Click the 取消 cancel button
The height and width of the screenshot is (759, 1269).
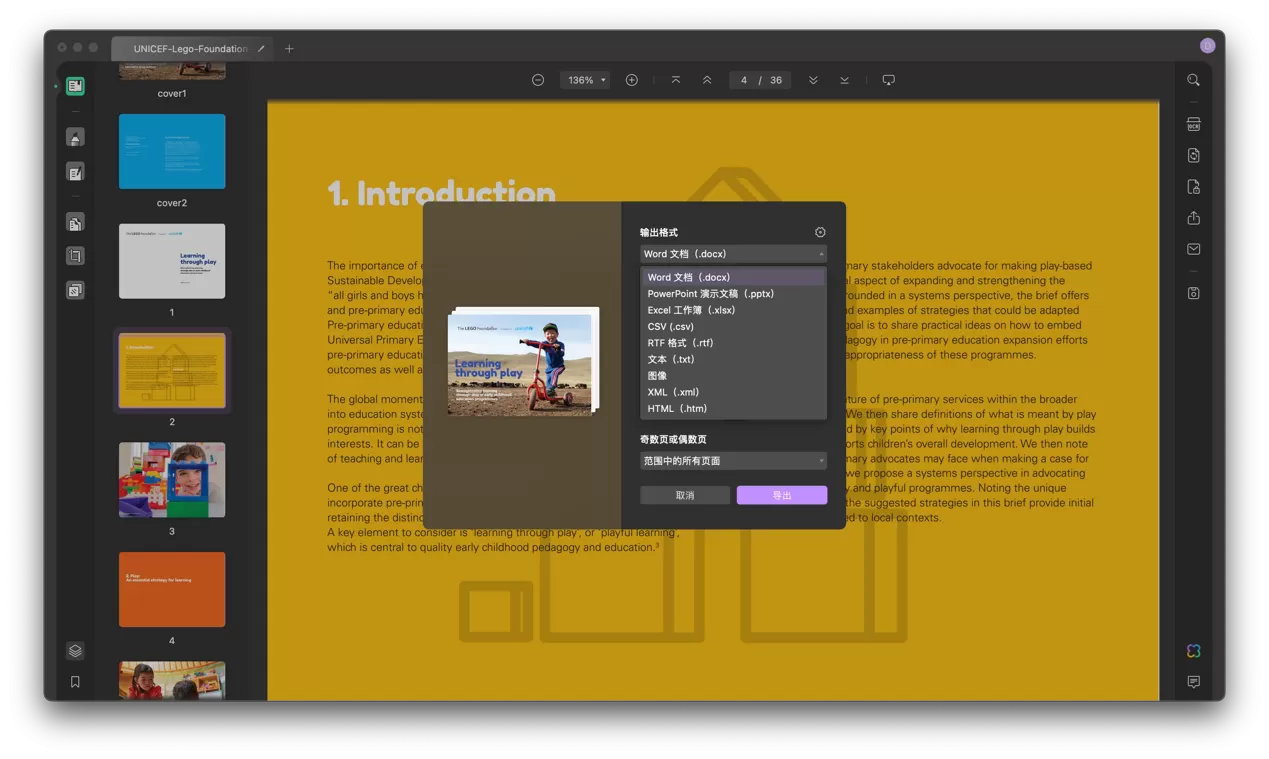(685, 495)
